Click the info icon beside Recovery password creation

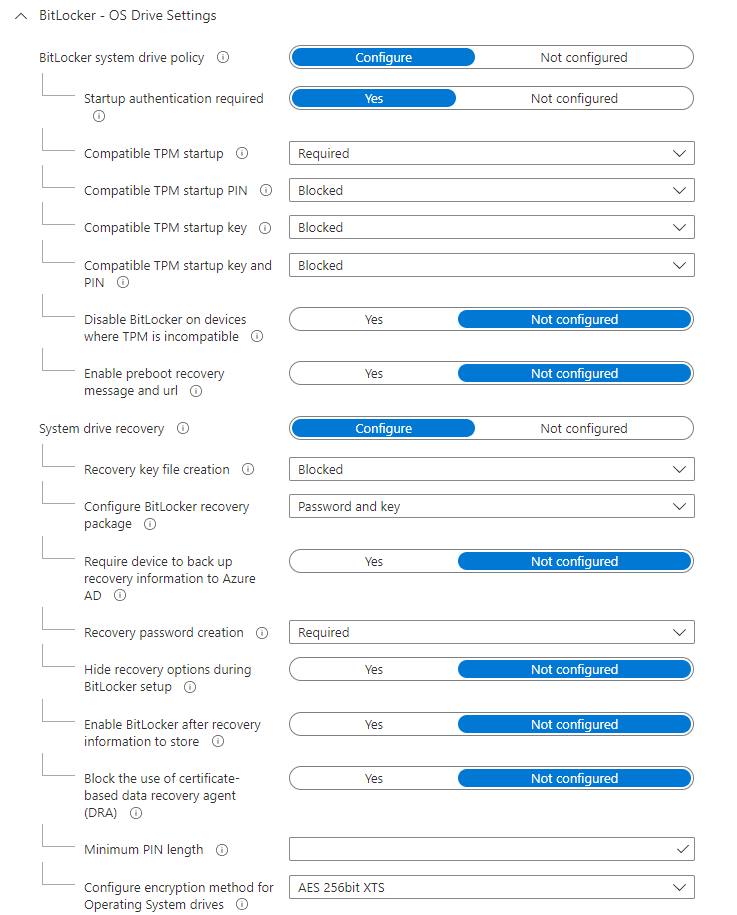(x=261, y=632)
